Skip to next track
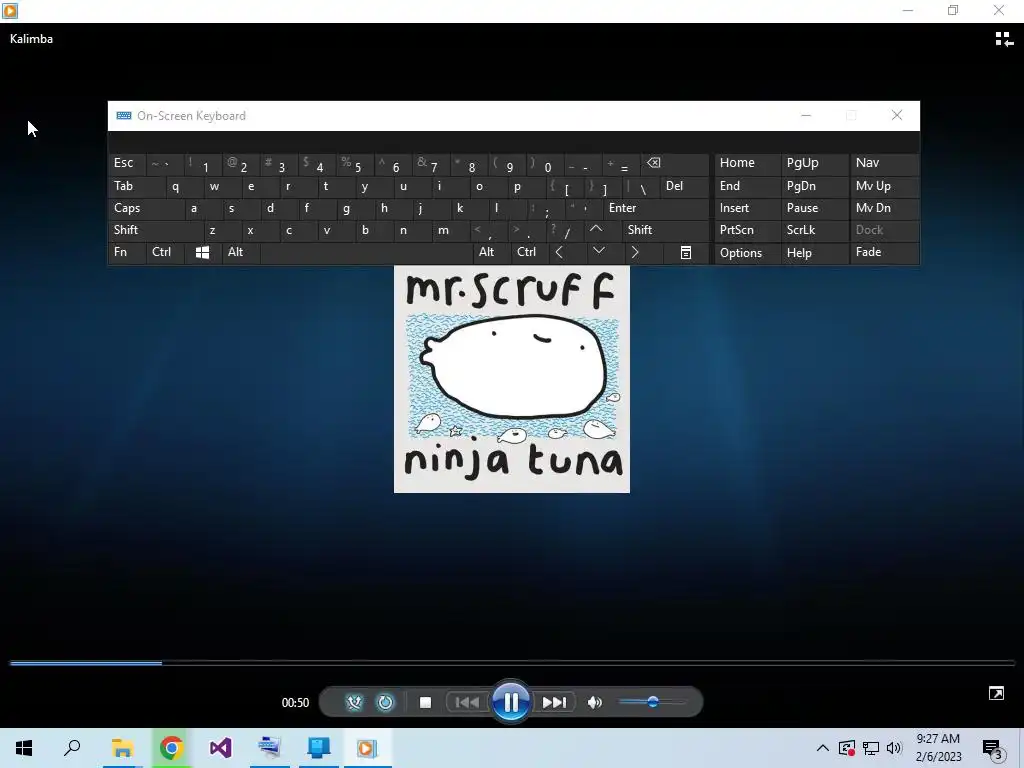This screenshot has height=768, width=1024. 554,703
